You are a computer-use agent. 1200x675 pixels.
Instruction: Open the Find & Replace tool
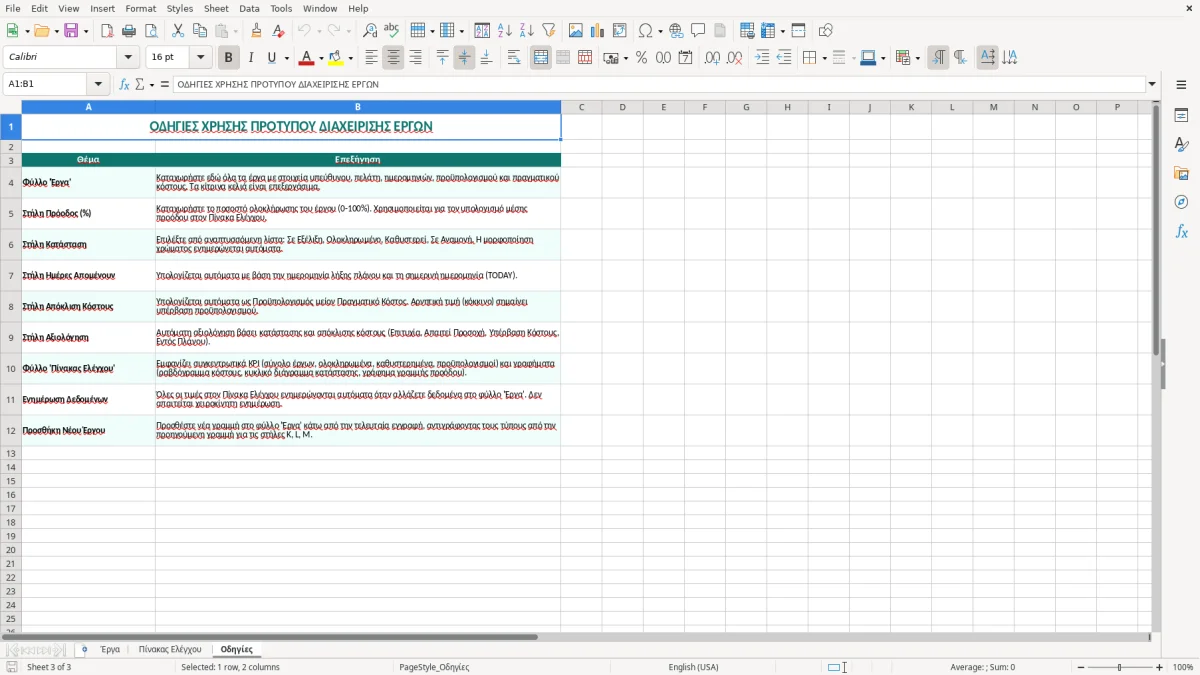(x=370, y=31)
